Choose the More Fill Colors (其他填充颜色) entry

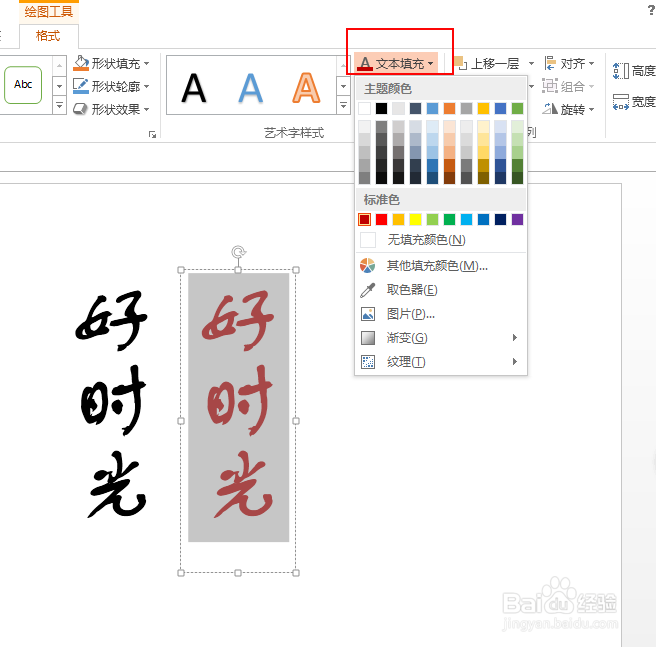441,266
